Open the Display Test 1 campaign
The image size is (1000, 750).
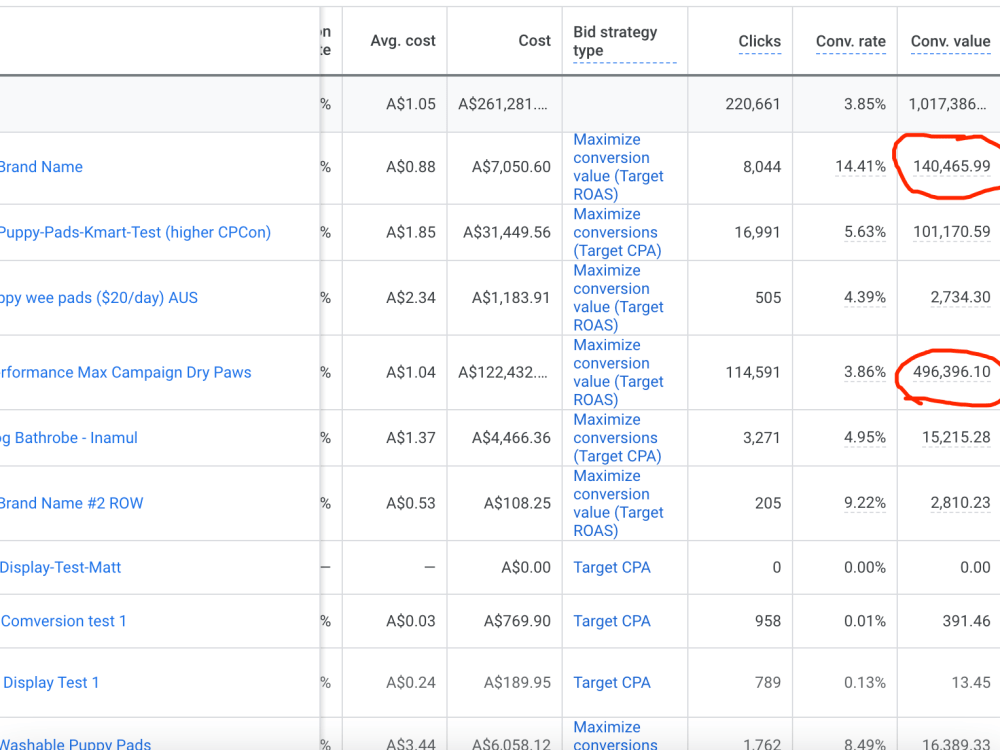coord(51,683)
